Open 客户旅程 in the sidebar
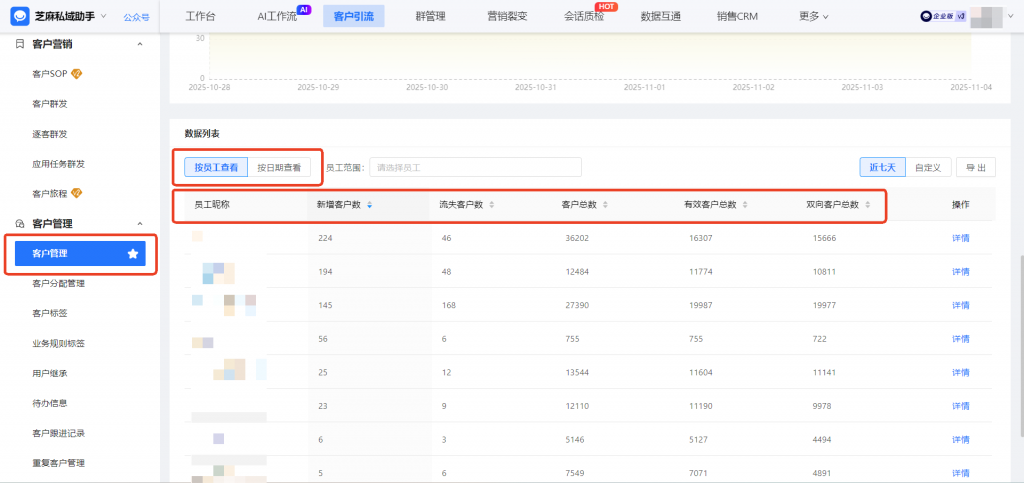This screenshot has height=483, width=1024. click(50, 194)
